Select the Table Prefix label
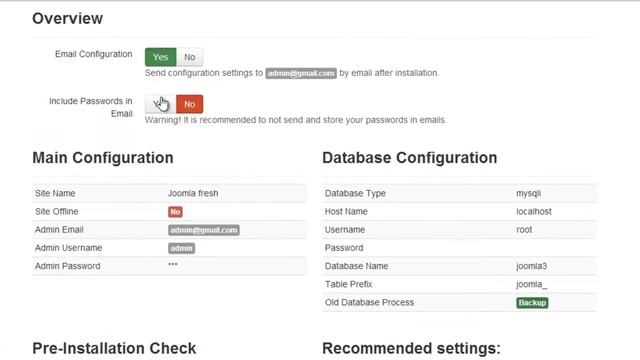This screenshot has height=360, width=640. 349,284
